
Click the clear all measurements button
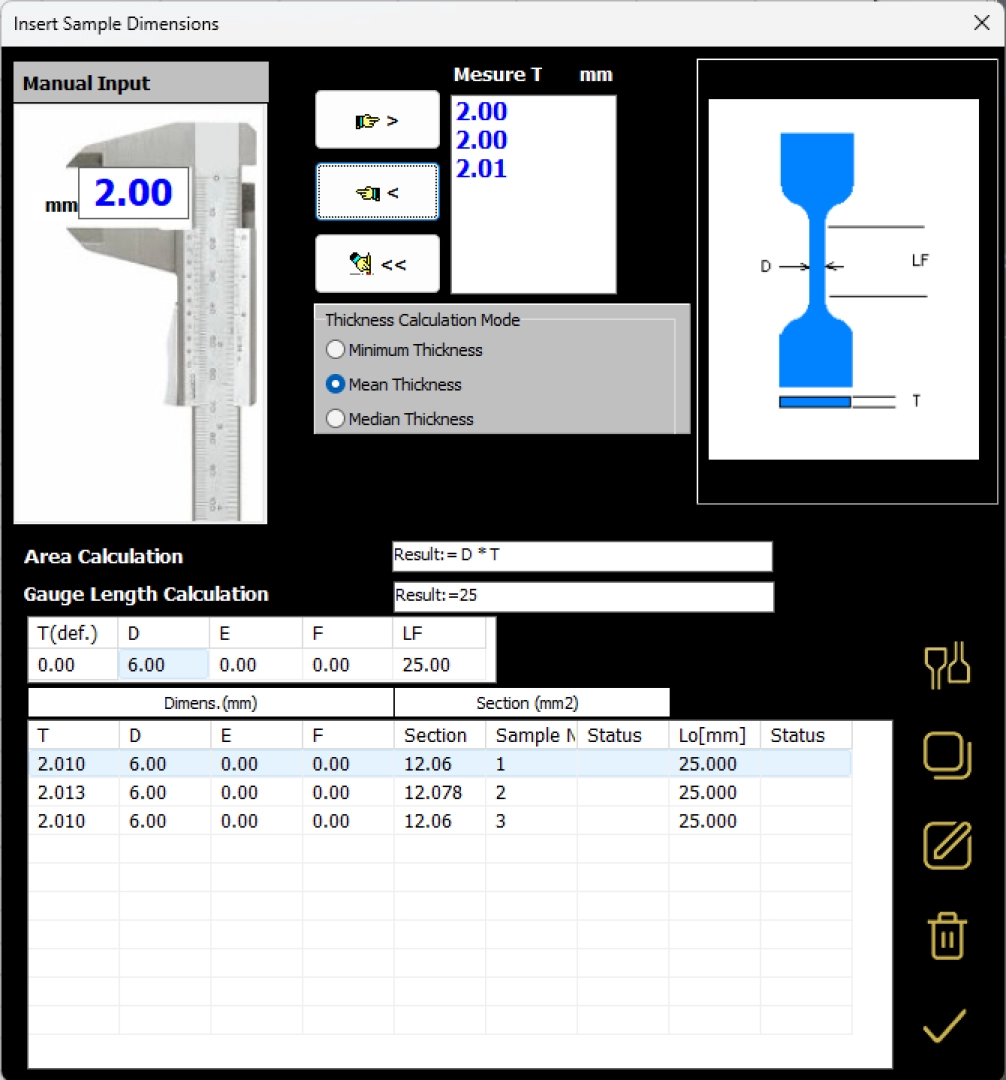tap(377, 264)
